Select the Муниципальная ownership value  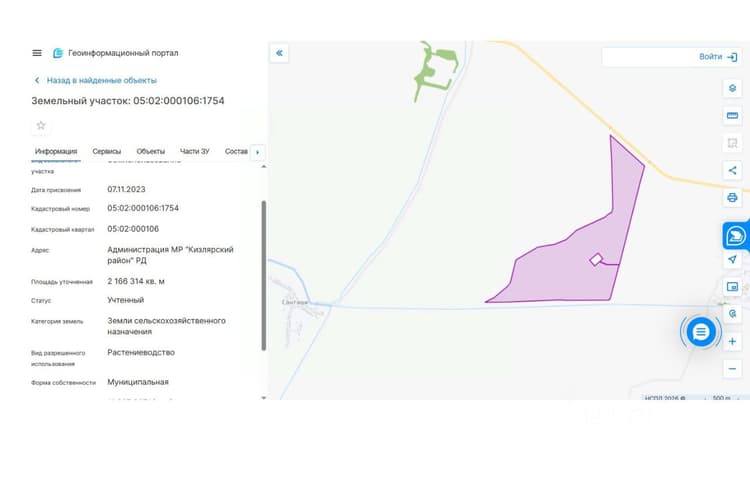click(138, 382)
